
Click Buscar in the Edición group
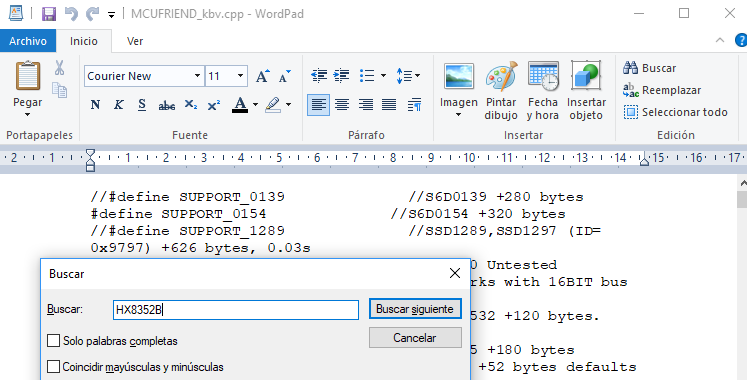(649, 68)
